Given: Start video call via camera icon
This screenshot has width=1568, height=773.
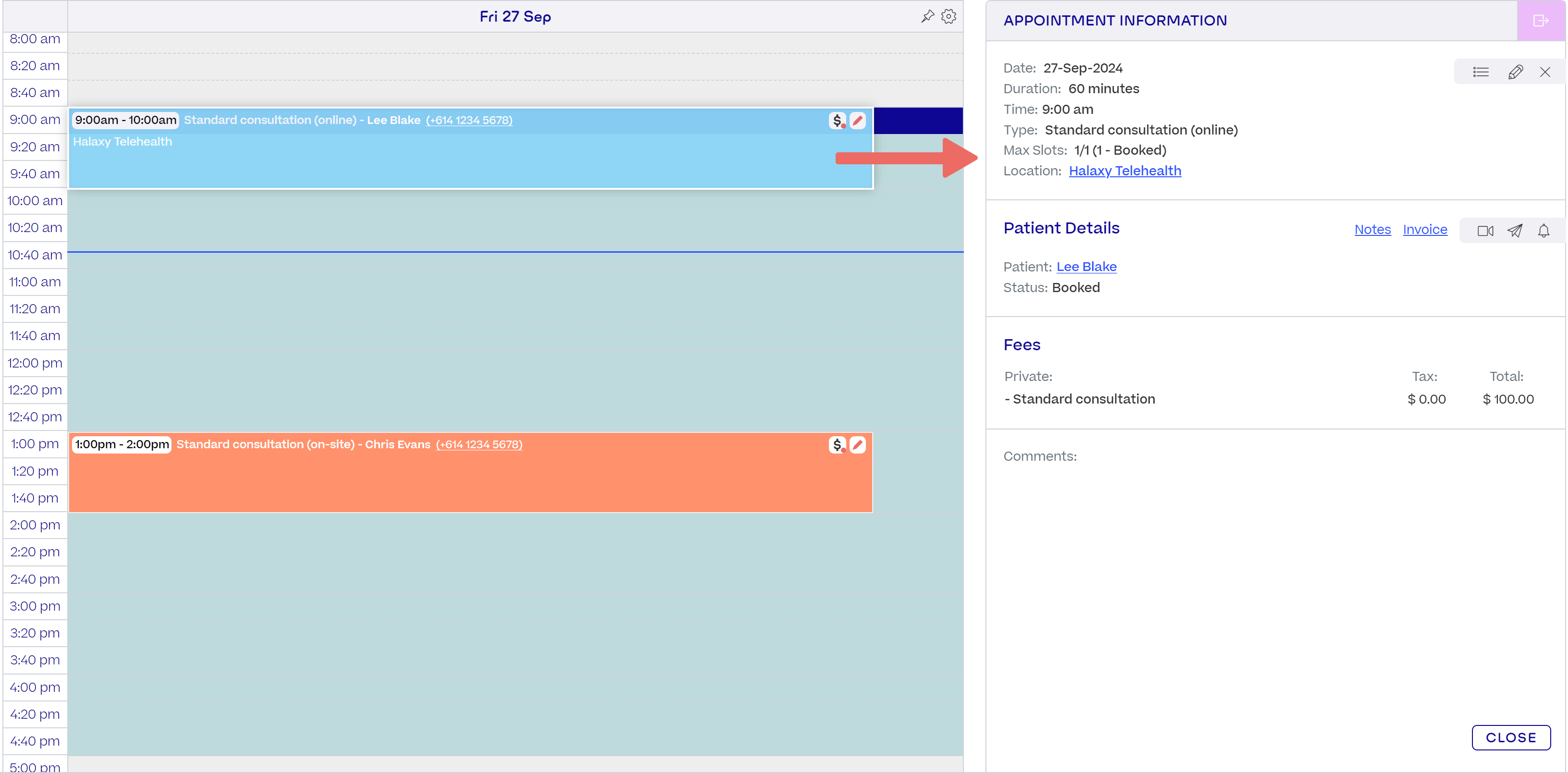Looking at the screenshot, I should tap(1485, 231).
